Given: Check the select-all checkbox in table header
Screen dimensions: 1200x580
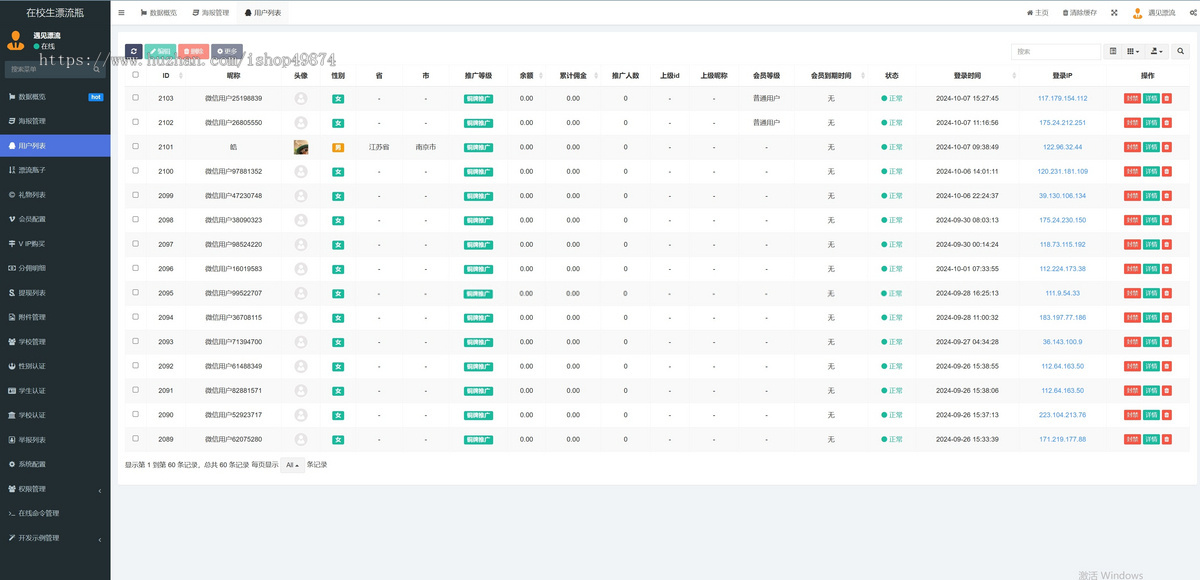Looking at the screenshot, I should coord(136,74).
